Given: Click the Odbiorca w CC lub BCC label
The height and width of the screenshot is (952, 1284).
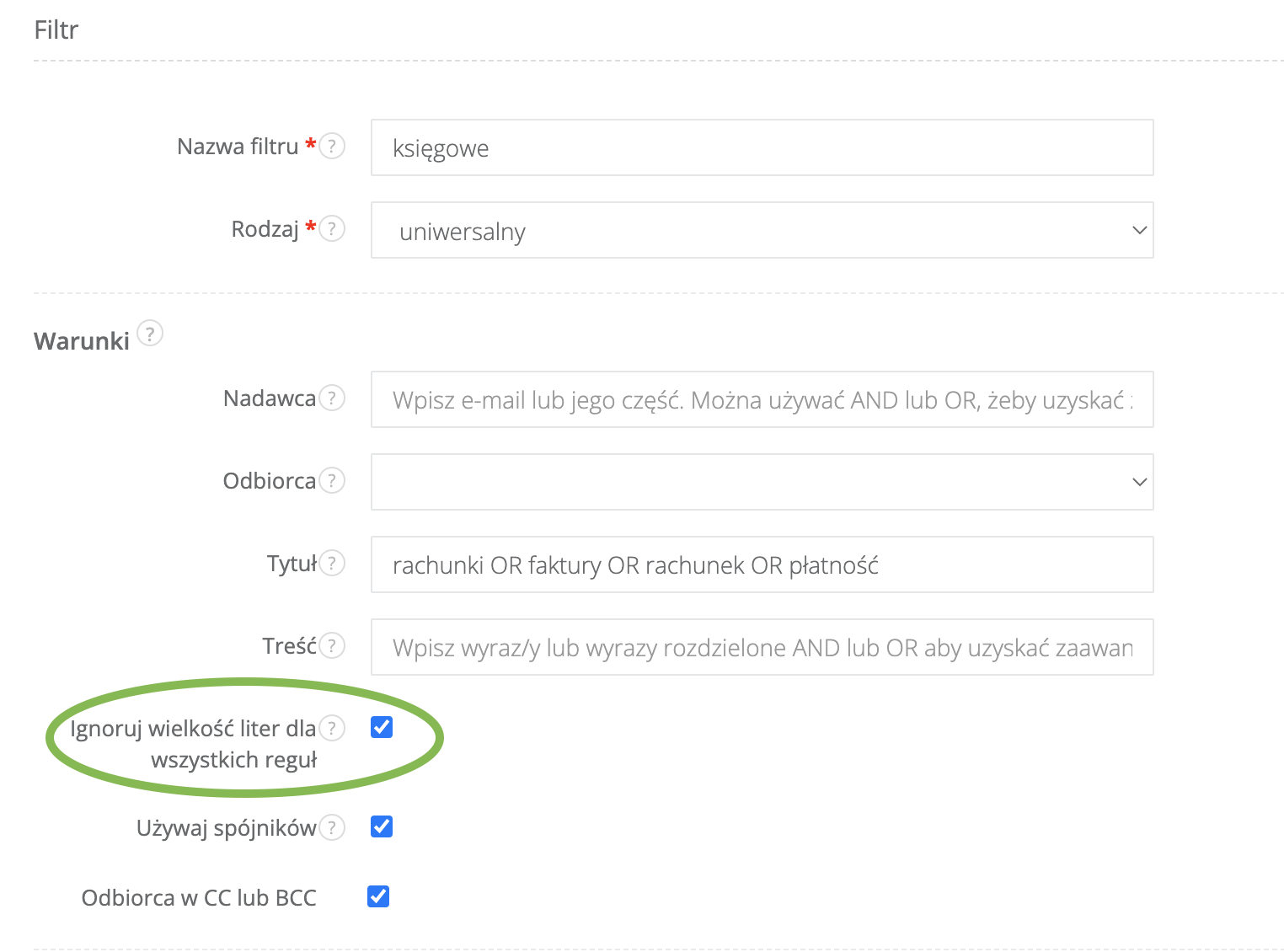Looking at the screenshot, I should (x=199, y=898).
